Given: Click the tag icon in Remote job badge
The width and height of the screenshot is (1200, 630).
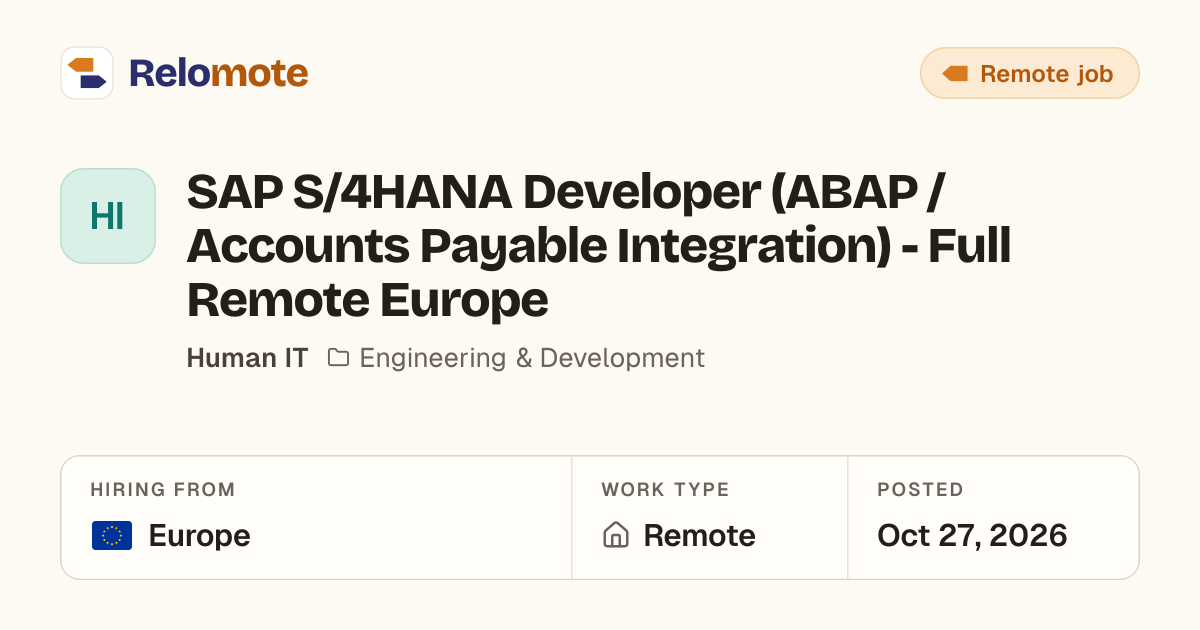Looking at the screenshot, I should click(955, 74).
